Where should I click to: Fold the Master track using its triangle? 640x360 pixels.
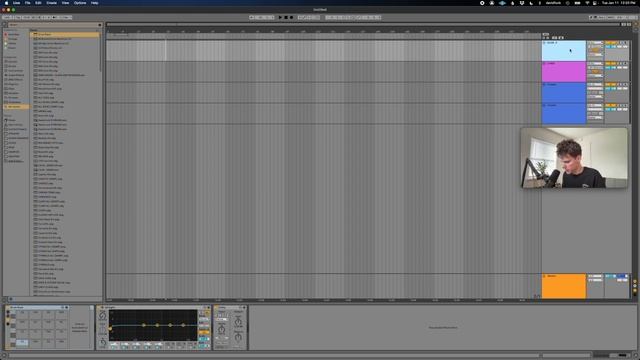(x=544, y=276)
